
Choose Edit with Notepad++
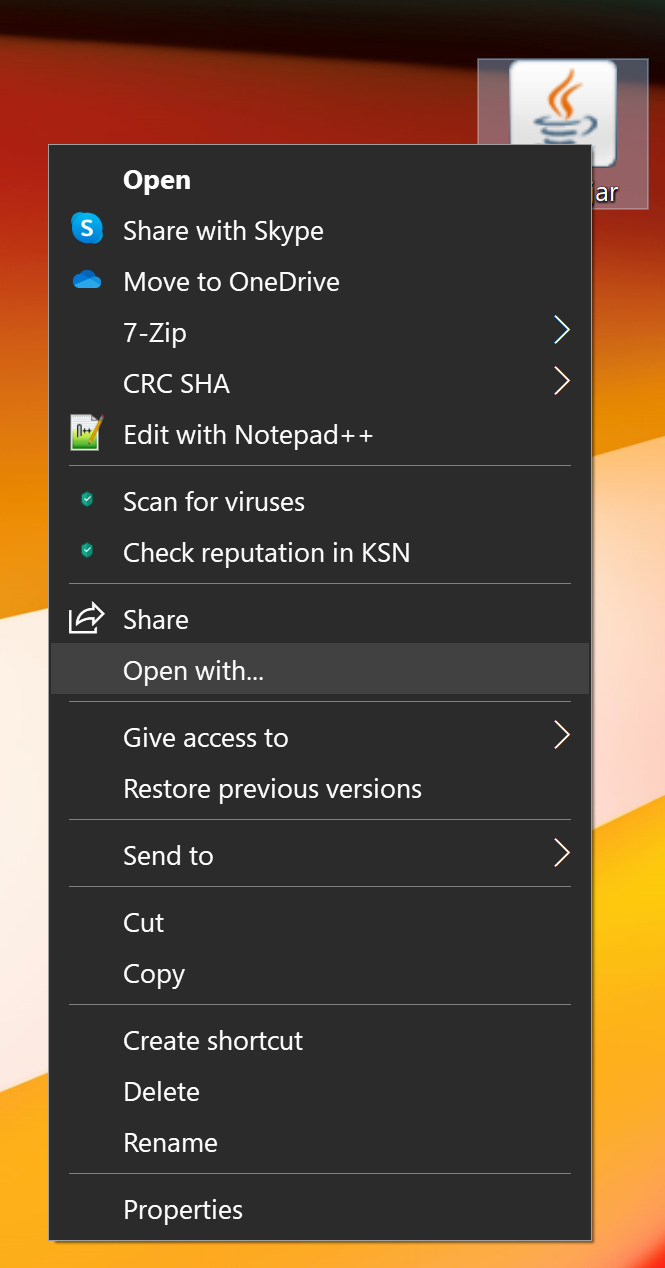(320, 435)
